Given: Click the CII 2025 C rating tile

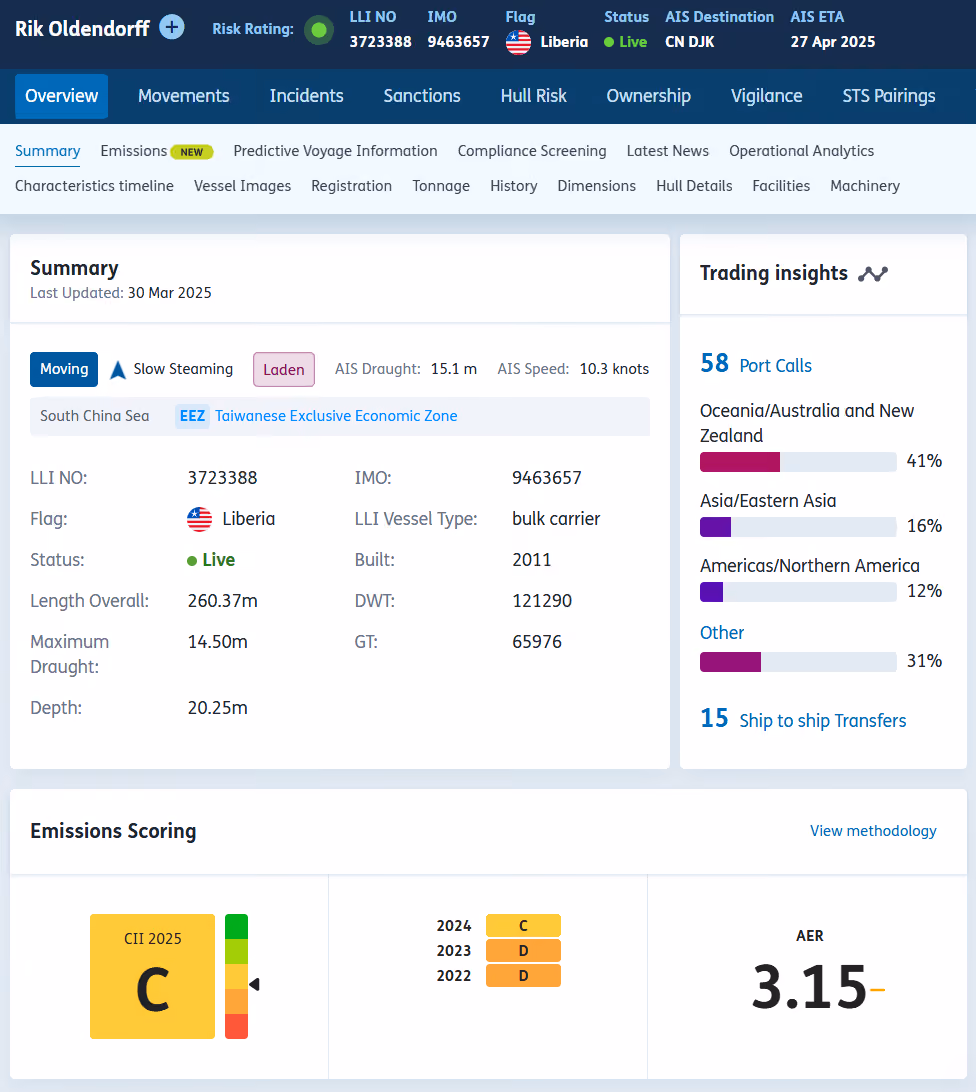Looking at the screenshot, I should coord(153,976).
